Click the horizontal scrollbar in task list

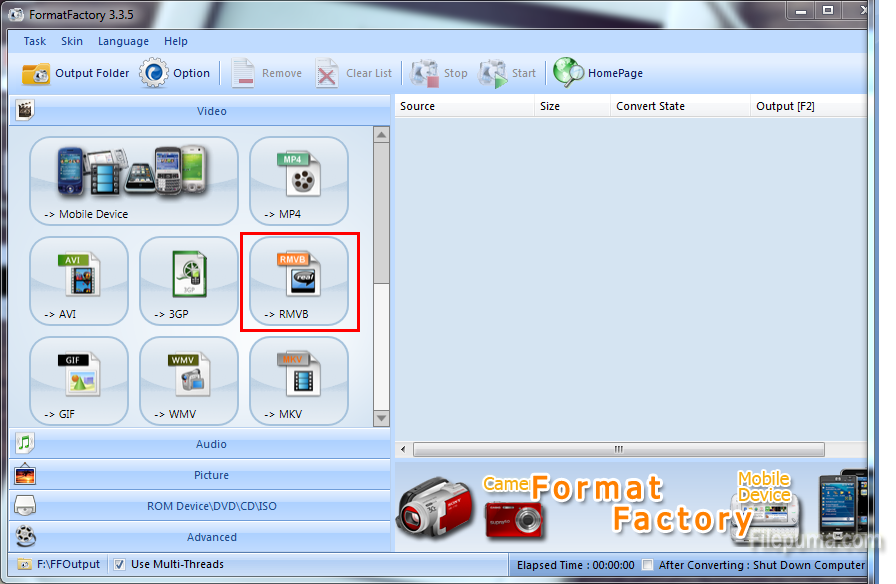[x=618, y=450]
